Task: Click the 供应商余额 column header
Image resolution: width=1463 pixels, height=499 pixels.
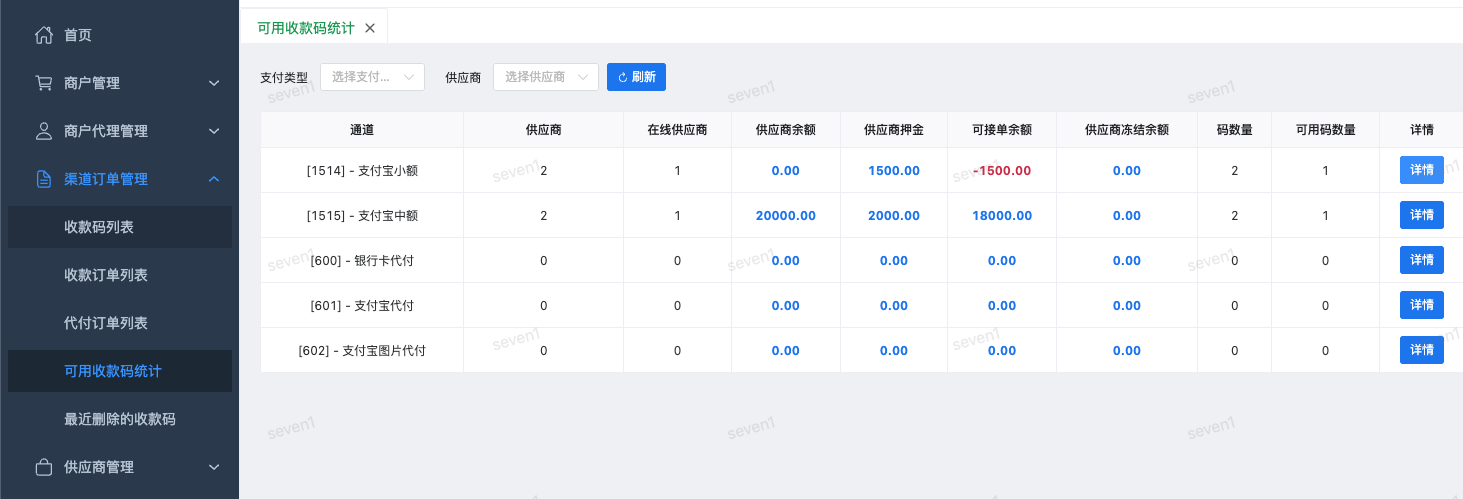Action: point(785,130)
